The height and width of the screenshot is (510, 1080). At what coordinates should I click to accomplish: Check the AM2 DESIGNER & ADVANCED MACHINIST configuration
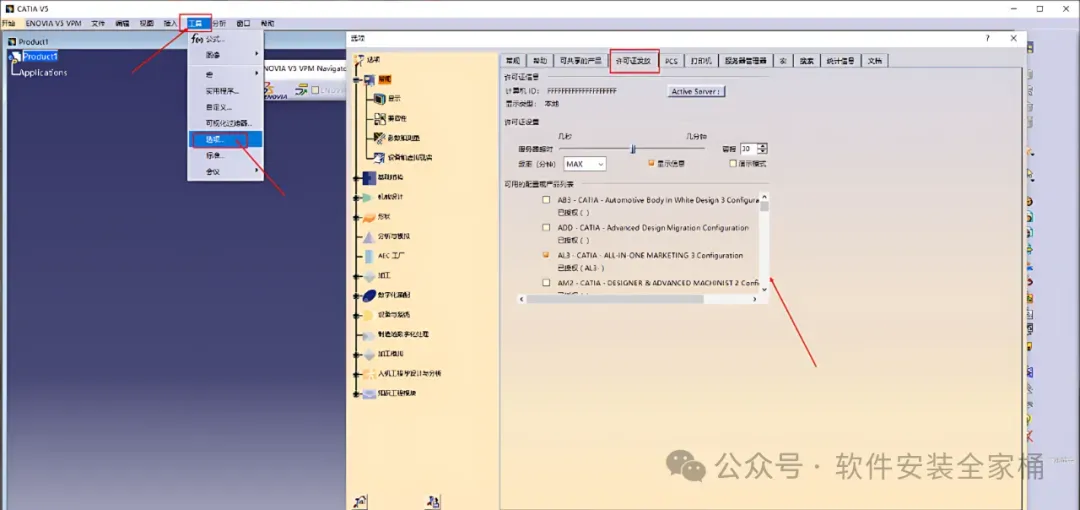coord(546,283)
